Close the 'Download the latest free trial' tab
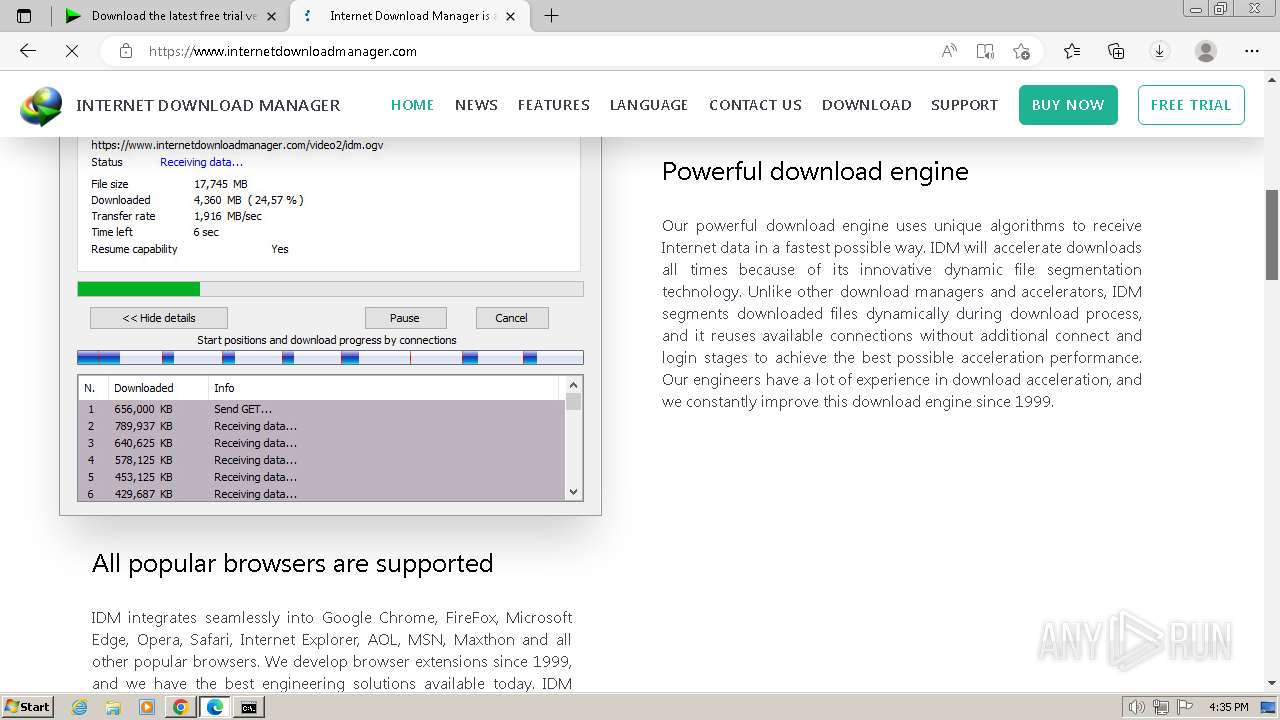Image resolution: width=1280 pixels, height=720 pixels. click(x=271, y=16)
